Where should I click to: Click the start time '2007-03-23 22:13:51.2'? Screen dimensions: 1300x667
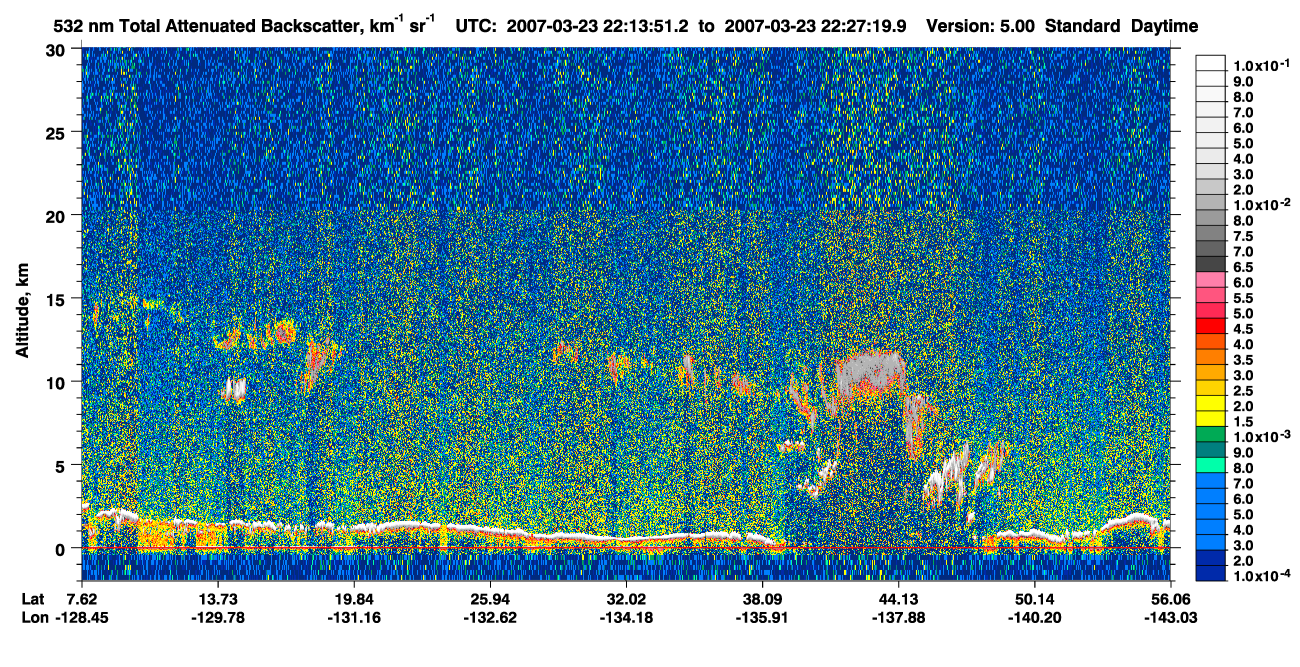click(x=599, y=26)
